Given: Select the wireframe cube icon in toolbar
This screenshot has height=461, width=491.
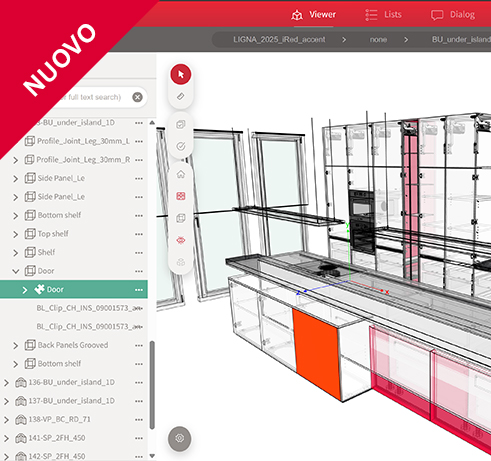Looking at the screenshot, I should click(x=181, y=218).
